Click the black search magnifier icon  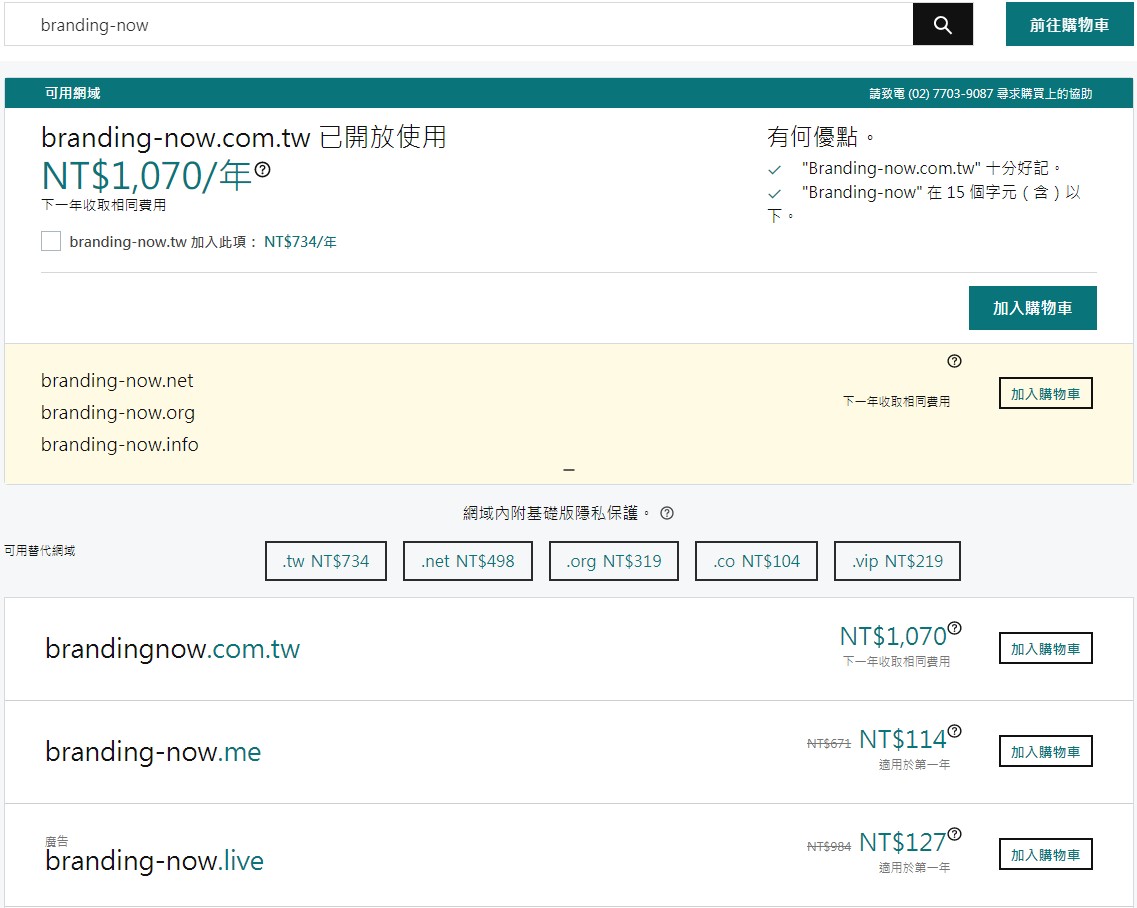click(x=941, y=24)
